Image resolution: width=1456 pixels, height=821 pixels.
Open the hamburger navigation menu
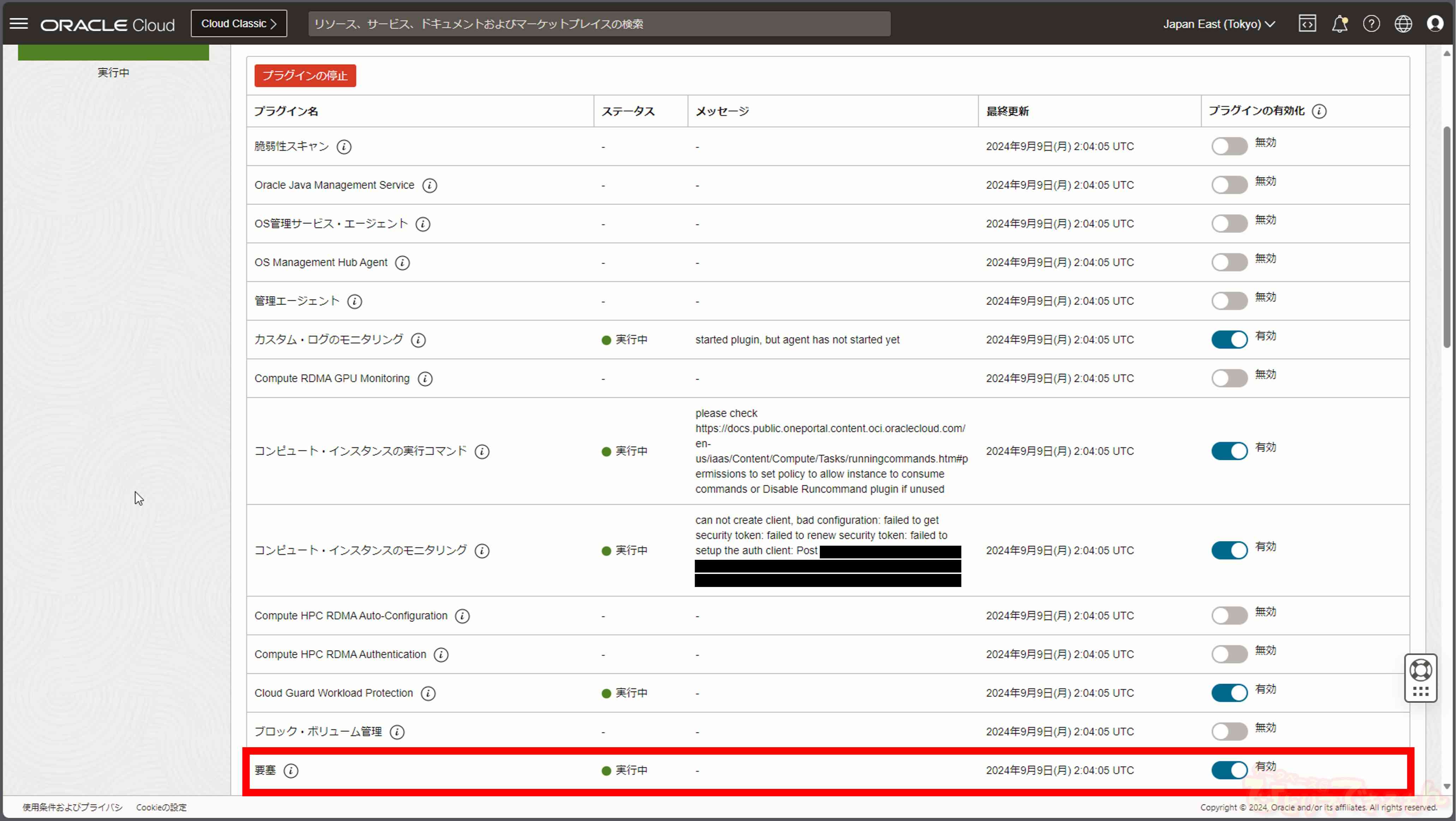pos(19,24)
